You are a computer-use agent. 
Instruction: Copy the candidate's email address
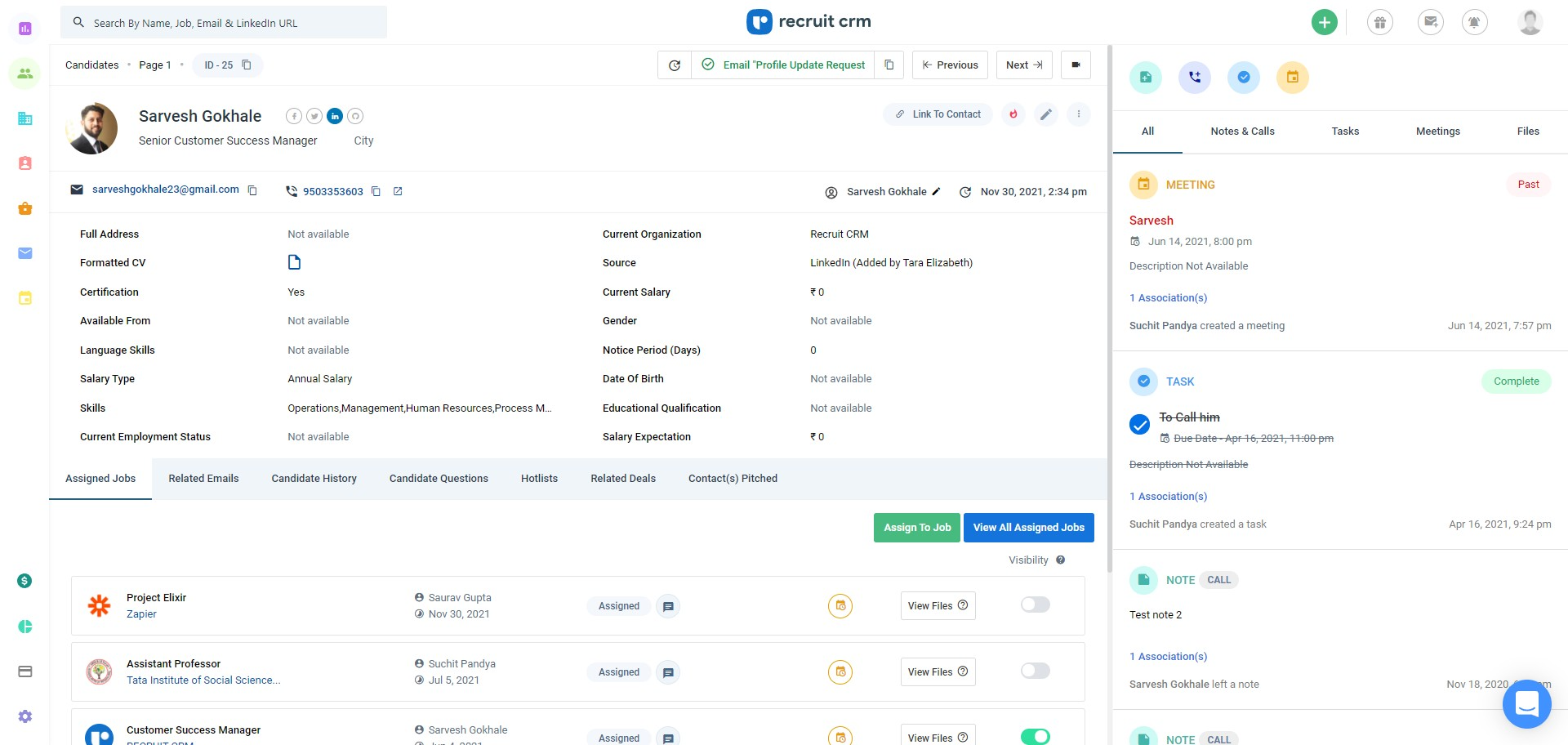coord(252,190)
